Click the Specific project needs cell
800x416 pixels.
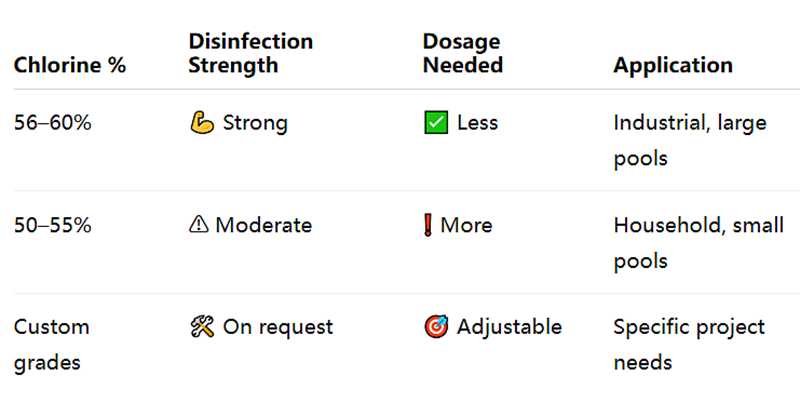[x=689, y=345]
